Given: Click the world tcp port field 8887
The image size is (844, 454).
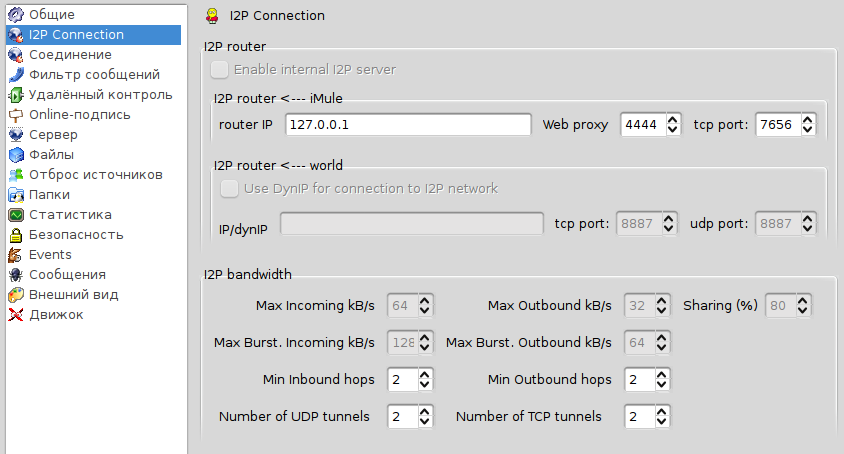Looking at the screenshot, I should point(639,223).
